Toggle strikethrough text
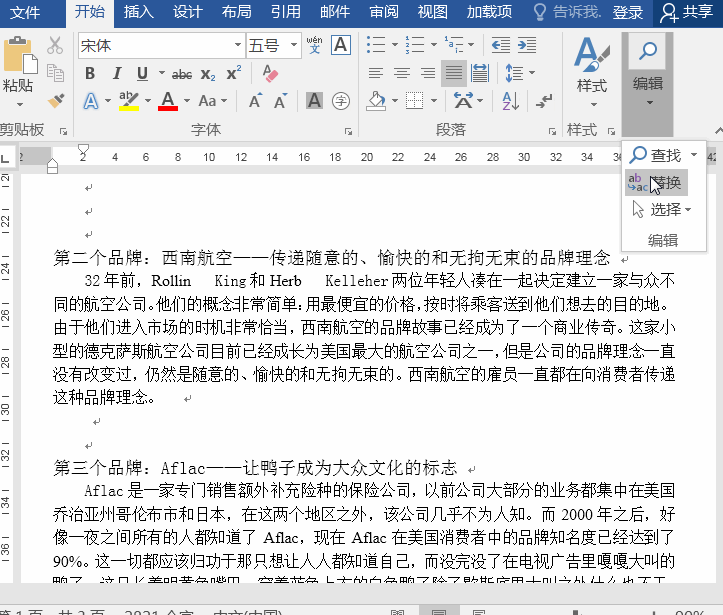 tap(182, 74)
